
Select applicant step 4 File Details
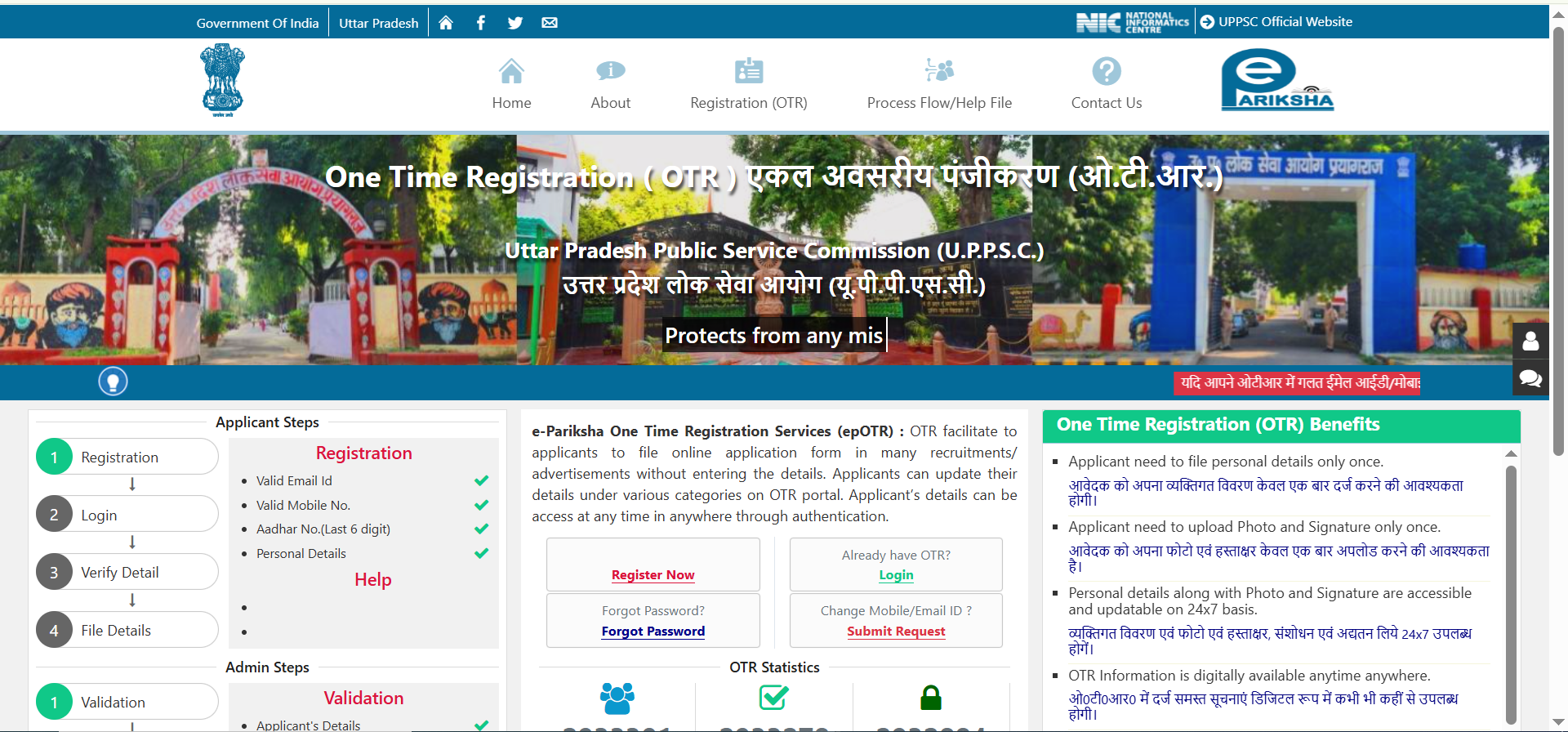coord(127,630)
